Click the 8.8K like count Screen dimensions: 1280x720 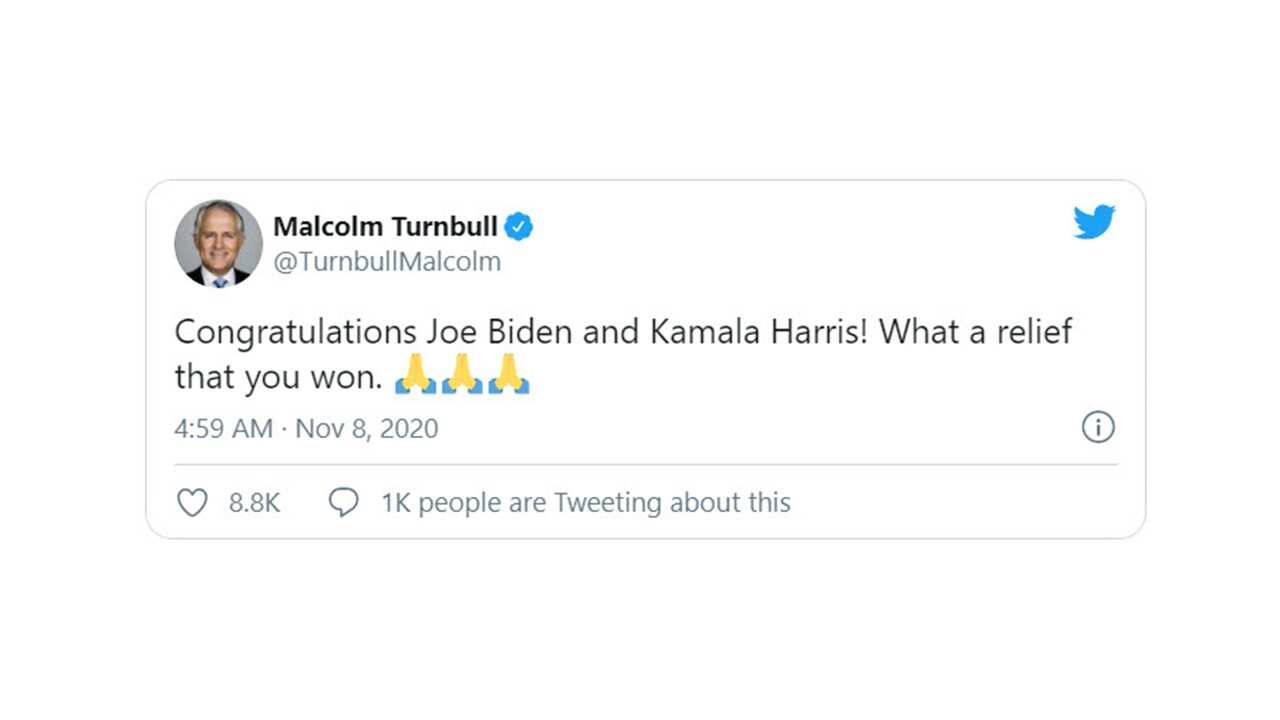coord(253,503)
